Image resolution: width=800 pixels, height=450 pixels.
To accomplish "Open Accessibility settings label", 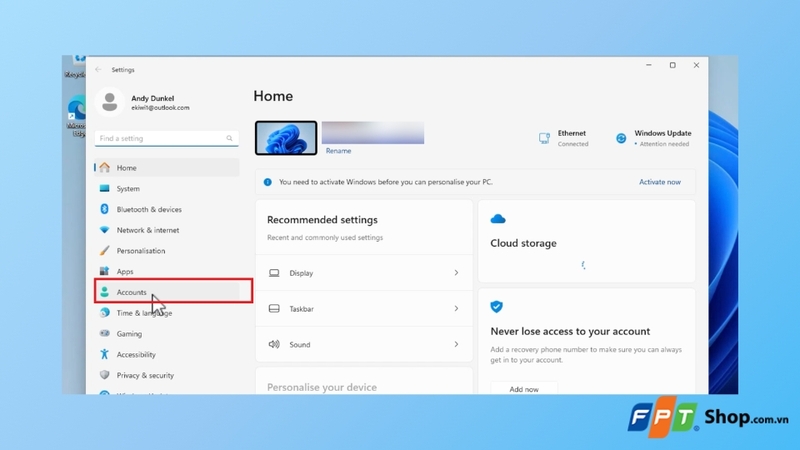I will [136, 355].
